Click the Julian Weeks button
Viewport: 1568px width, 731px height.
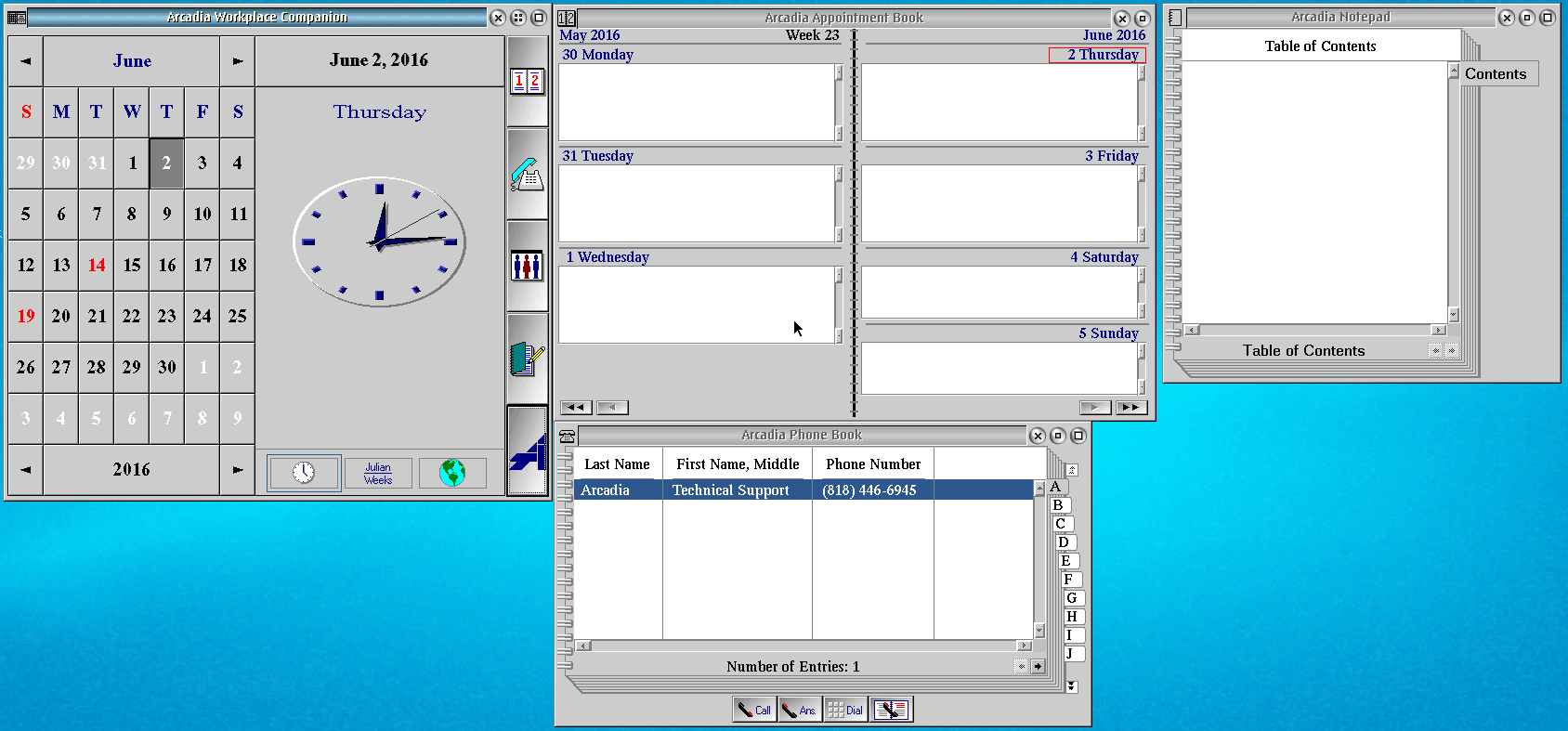tap(378, 473)
